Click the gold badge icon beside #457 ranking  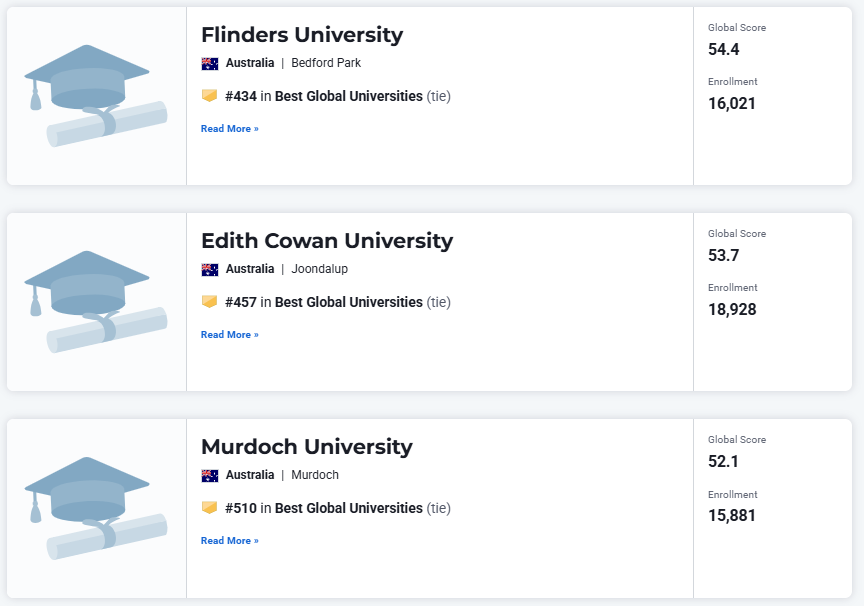pos(209,301)
